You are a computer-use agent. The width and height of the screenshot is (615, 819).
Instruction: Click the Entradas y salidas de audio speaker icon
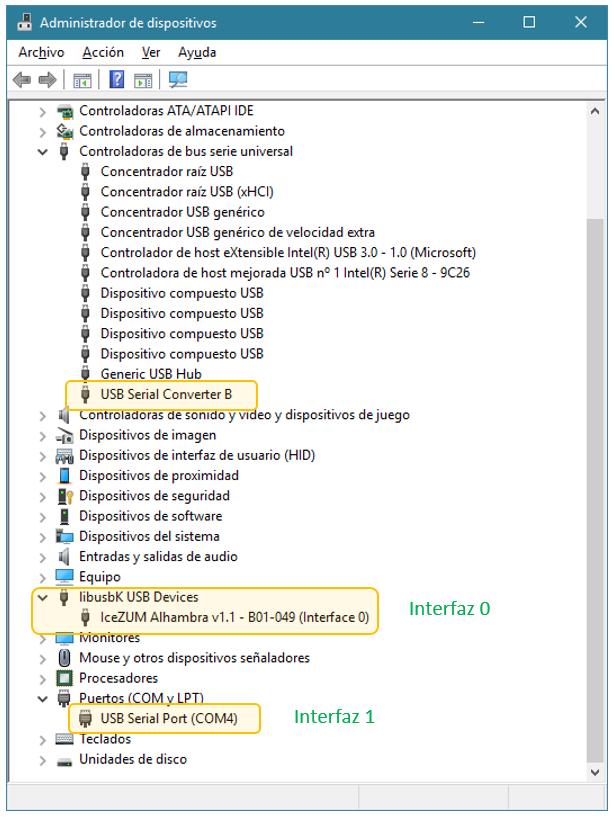pyautogui.click(x=64, y=557)
